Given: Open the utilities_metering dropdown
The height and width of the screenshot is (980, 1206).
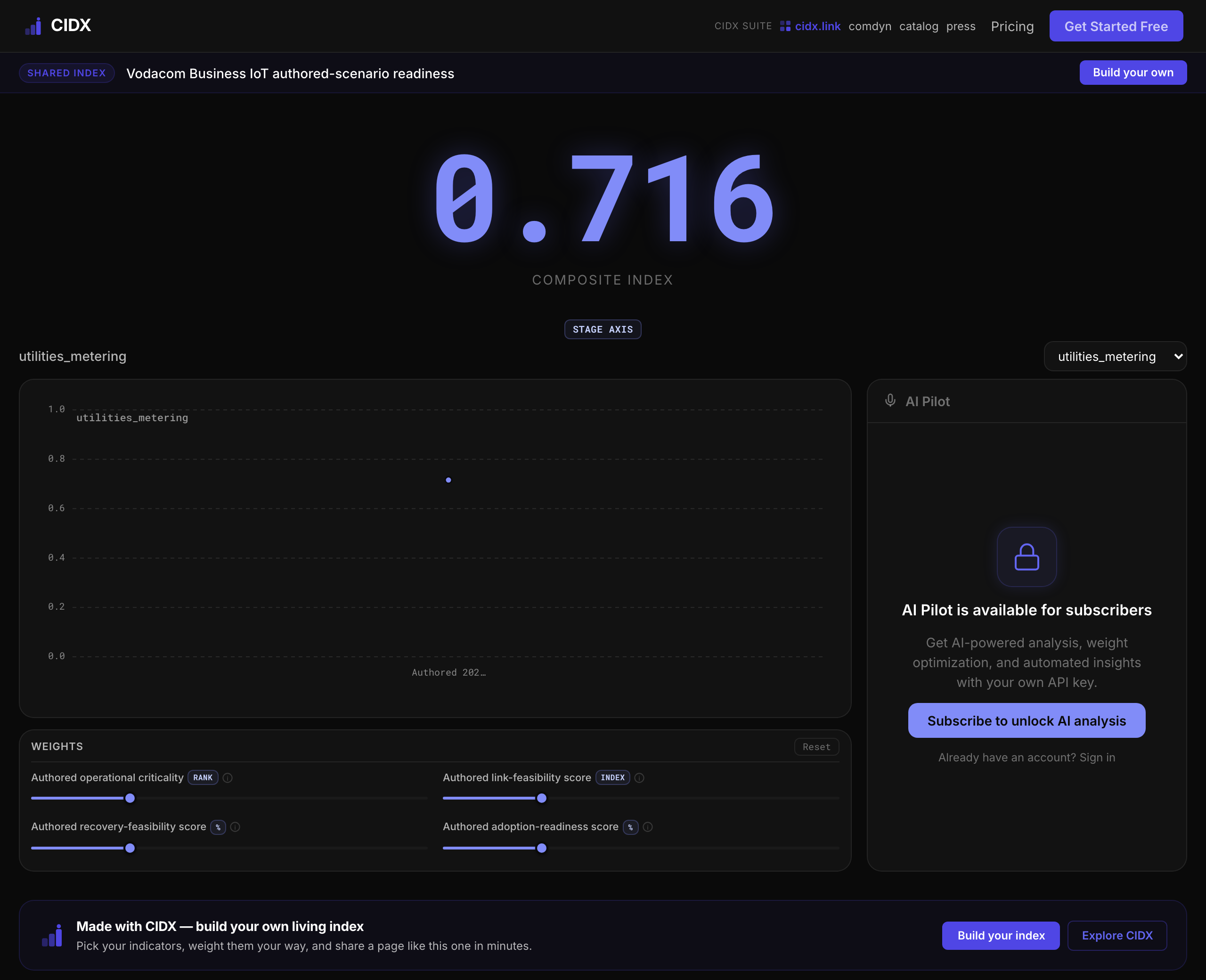Looking at the screenshot, I should [x=1115, y=356].
